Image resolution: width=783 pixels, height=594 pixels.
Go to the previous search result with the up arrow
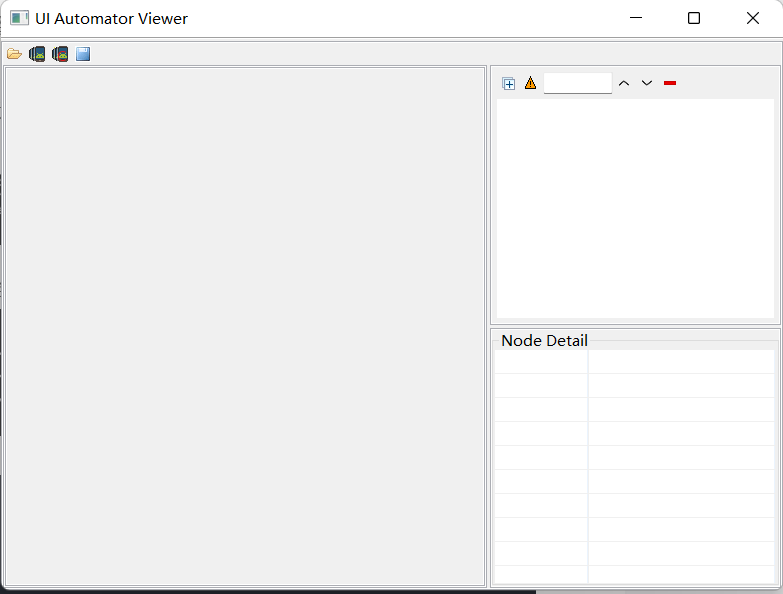[x=624, y=83]
